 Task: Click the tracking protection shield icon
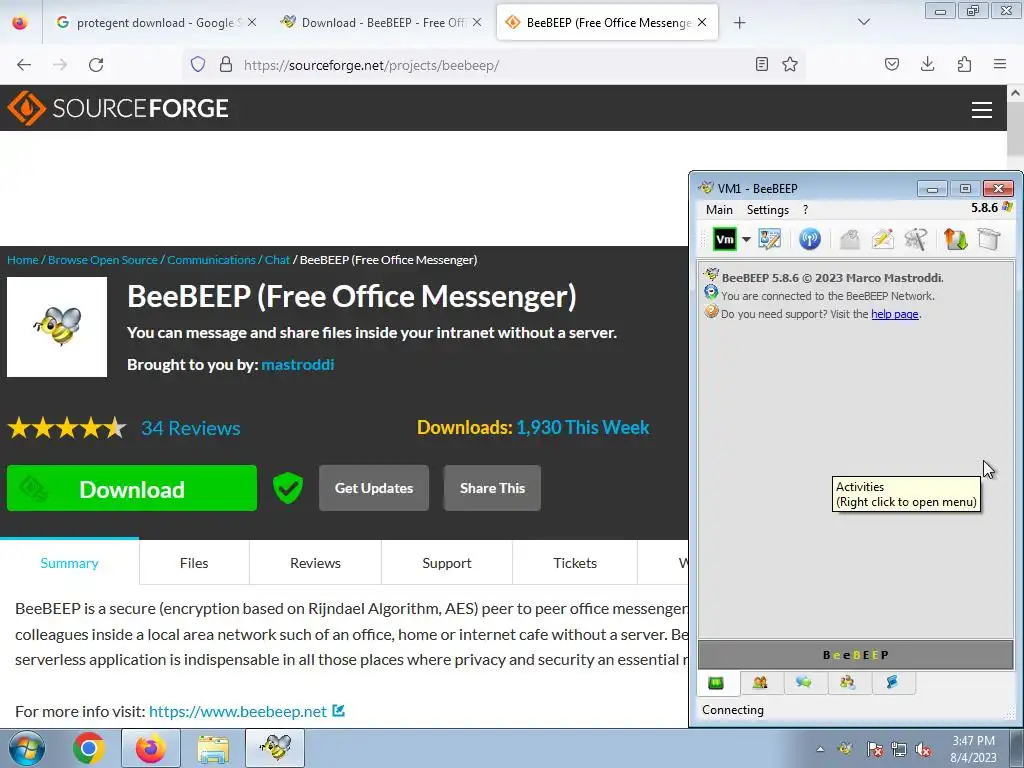[x=198, y=64]
